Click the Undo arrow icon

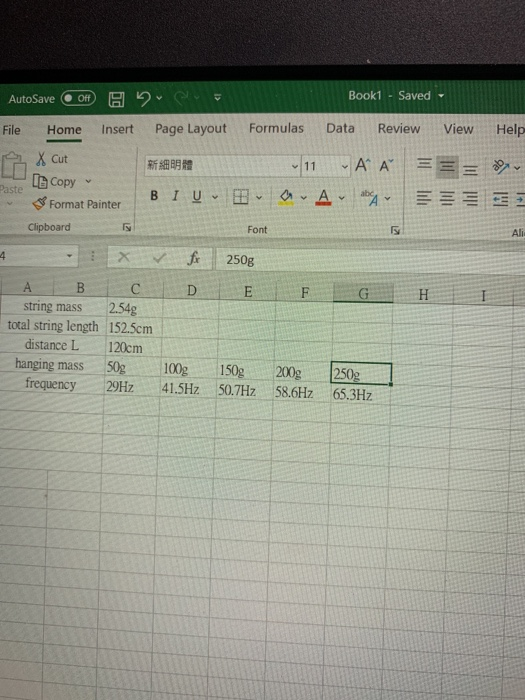pyautogui.click(x=143, y=98)
